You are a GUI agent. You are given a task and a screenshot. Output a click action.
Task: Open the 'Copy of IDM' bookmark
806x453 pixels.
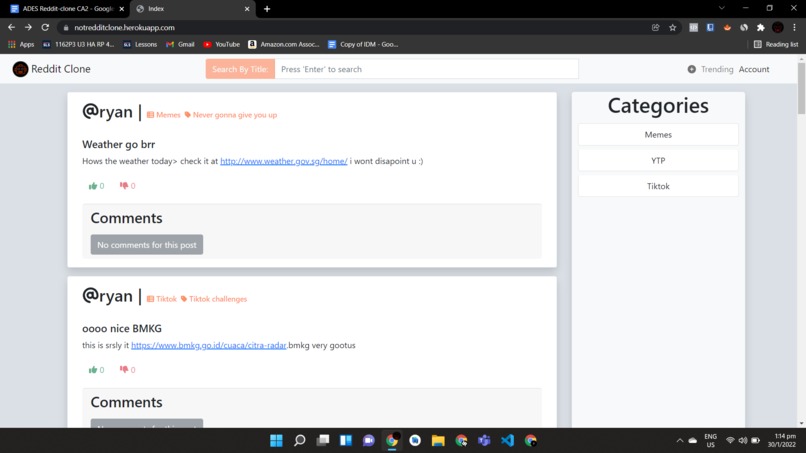(363, 44)
